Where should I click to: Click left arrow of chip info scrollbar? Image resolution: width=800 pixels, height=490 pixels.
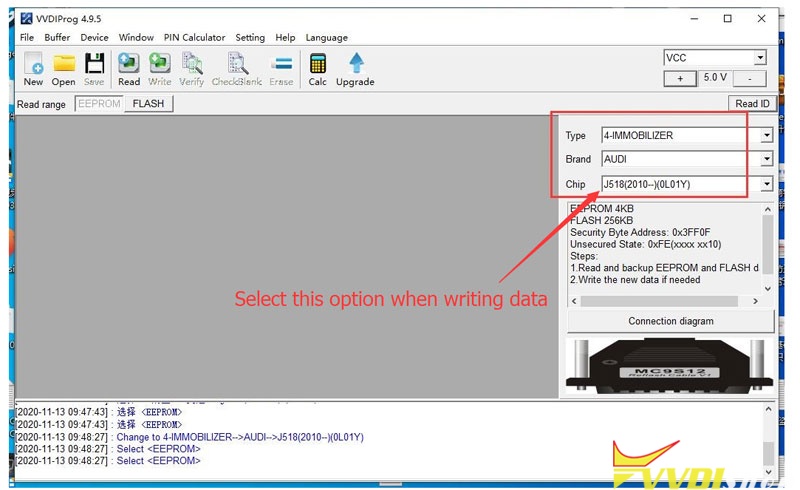click(x=574, y=301)
